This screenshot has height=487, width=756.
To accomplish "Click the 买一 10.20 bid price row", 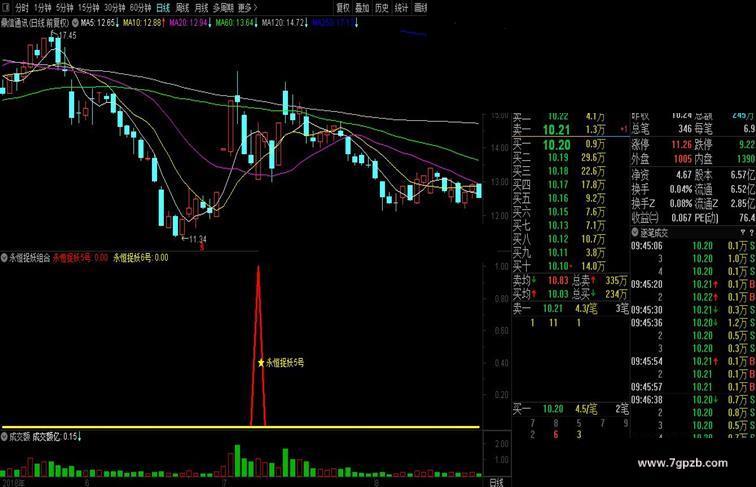I will point(570,144).
